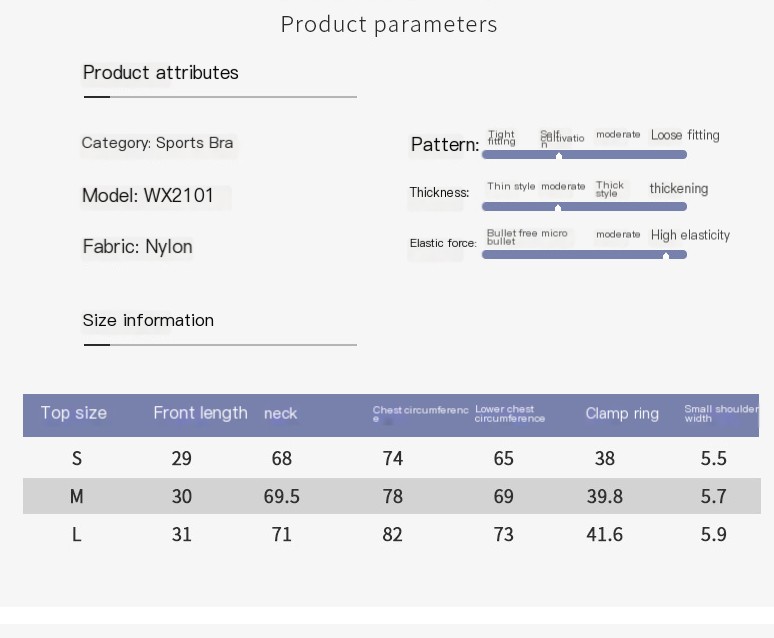
Task: Click lower chest value 73
Action: point(503,534)
